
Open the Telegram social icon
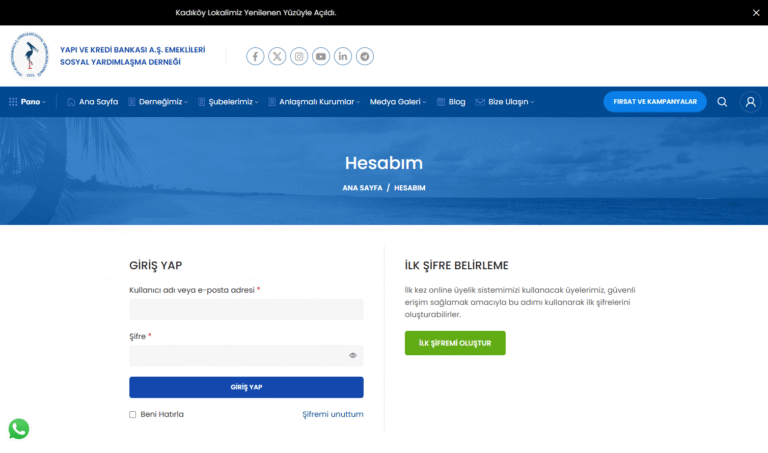point(365,56)
